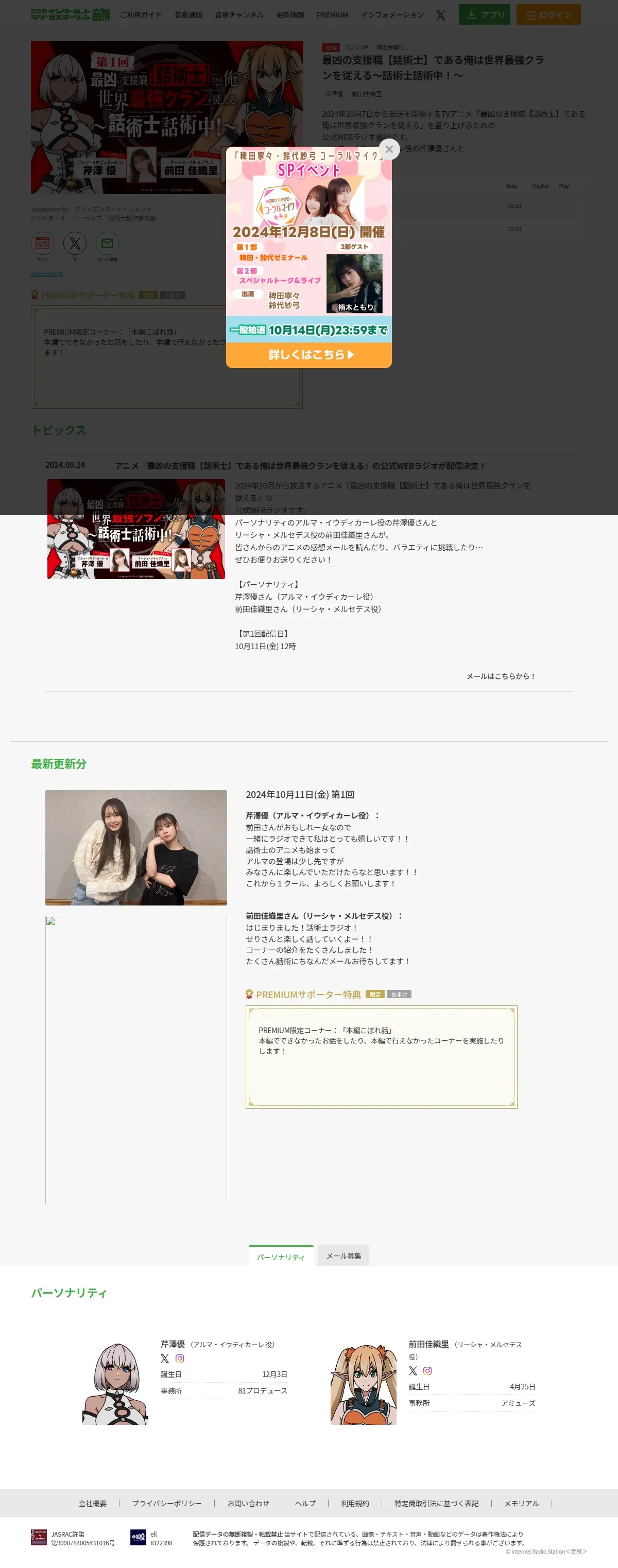Open the 音泉 site logo
618x1568 pixels.
tap(71, 14)
